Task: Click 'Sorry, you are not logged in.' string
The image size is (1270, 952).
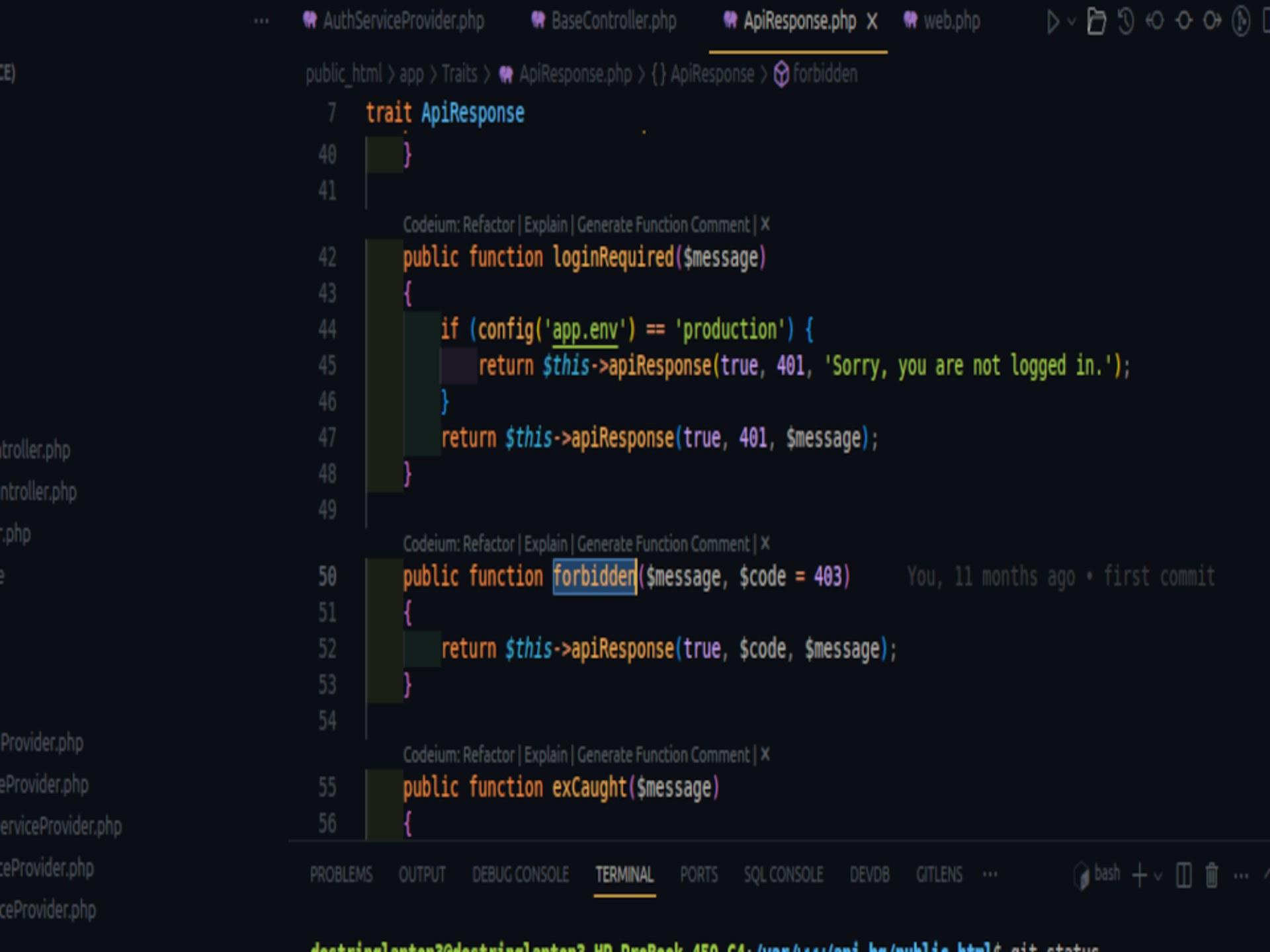Action: [968, 366]
